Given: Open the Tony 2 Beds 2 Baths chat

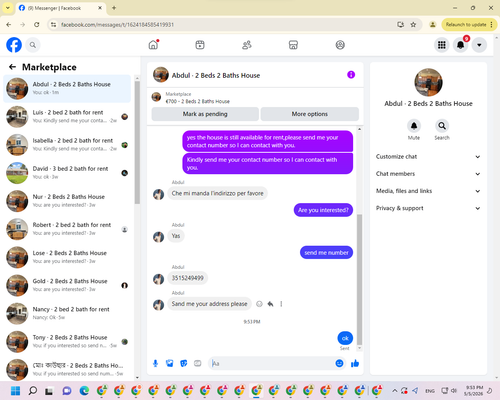Looking at the screenshot, I should [x=67, y=341].
